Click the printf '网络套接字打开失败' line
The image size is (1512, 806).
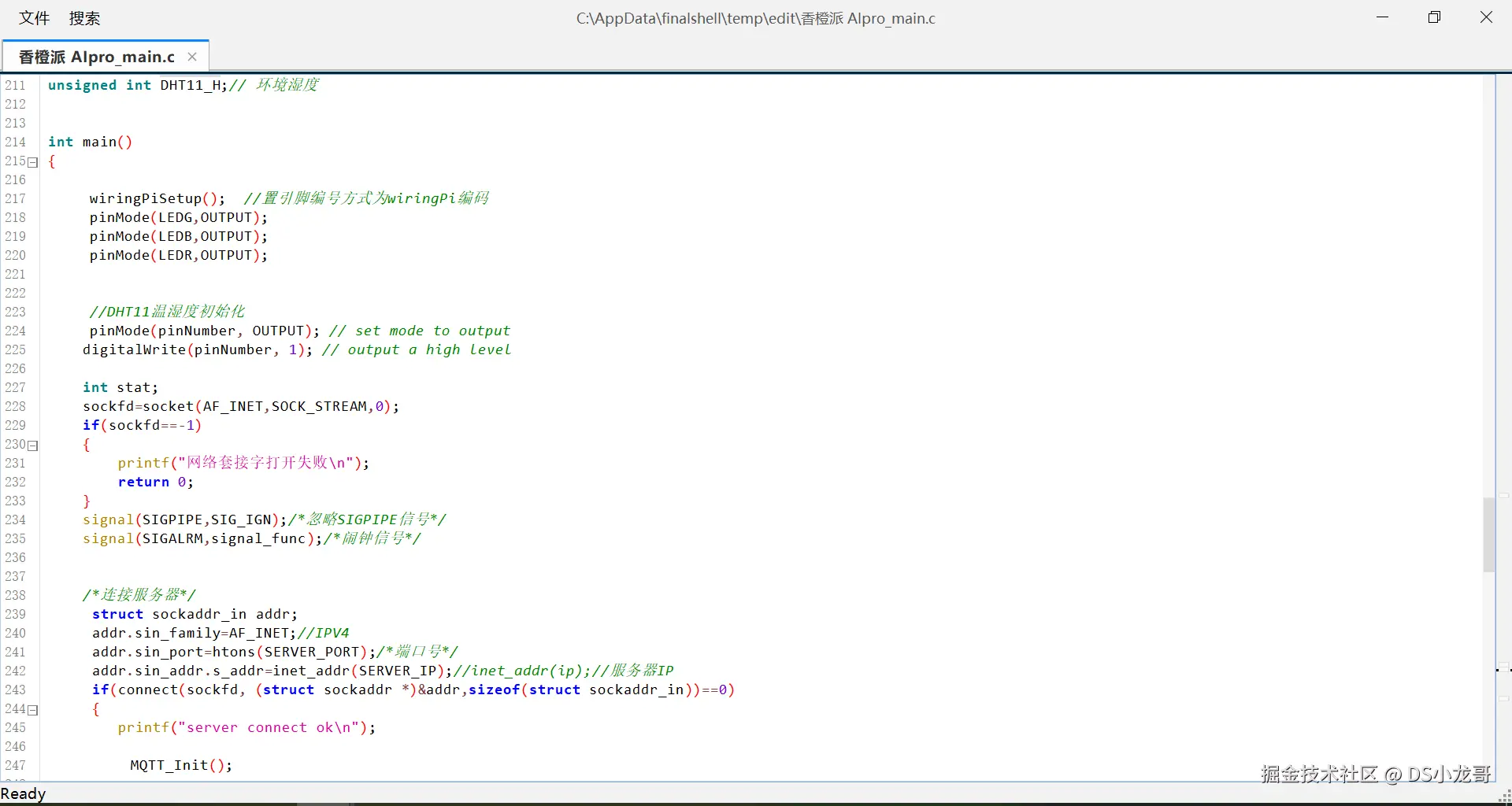click(x=244, y=463)
